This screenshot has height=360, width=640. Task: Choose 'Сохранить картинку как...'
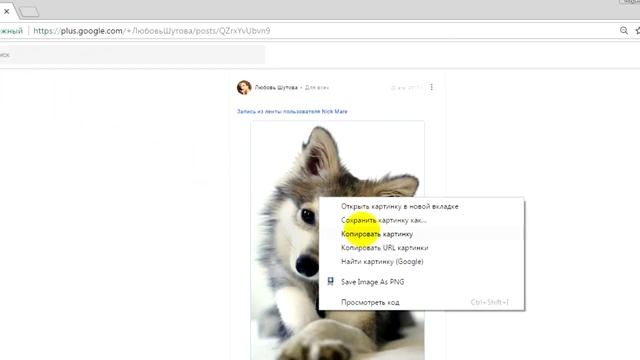pyautogui.click(x=422, y=220)
